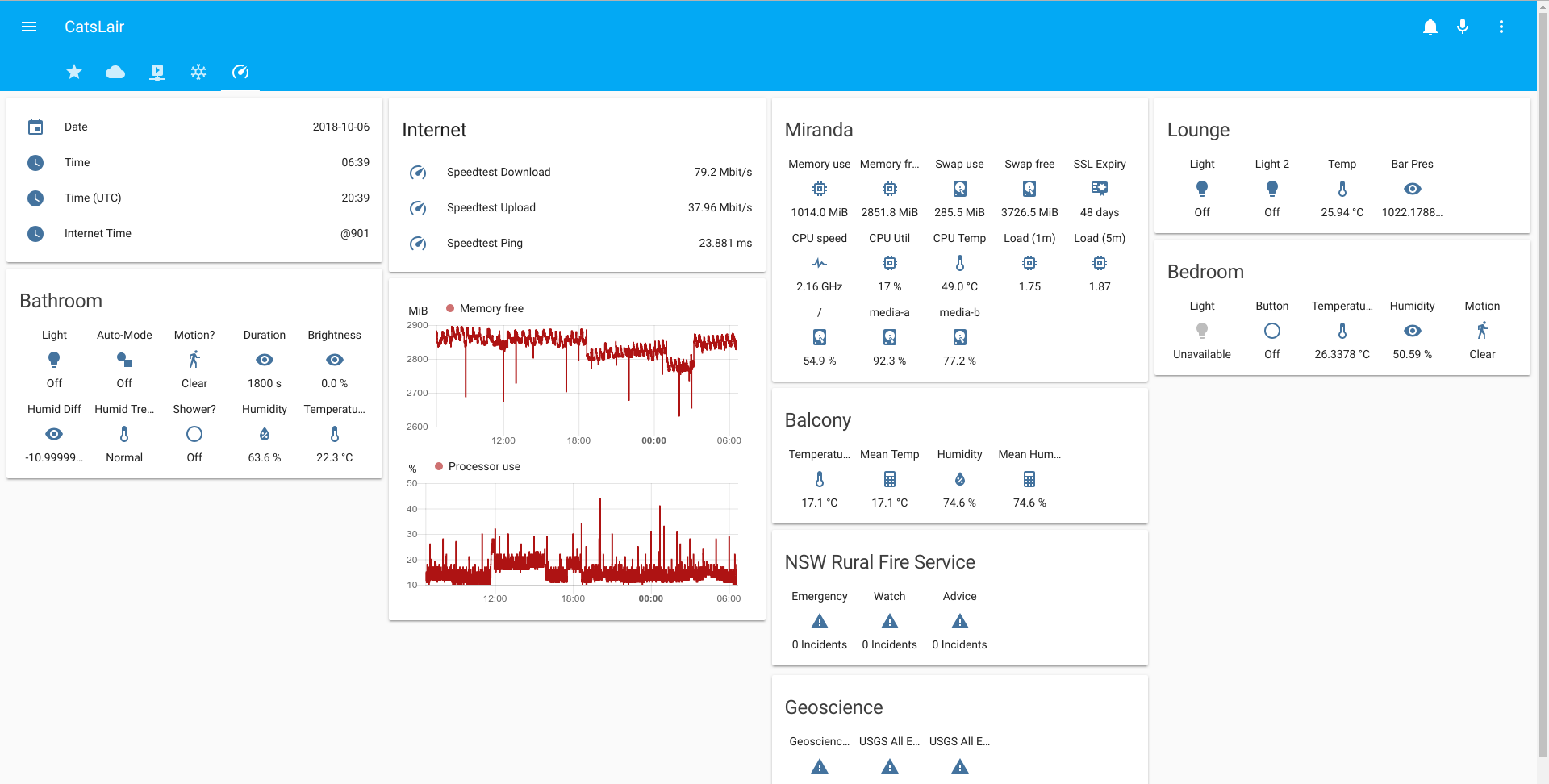This screenshot has width=1549, height=784.
Task: Toggle Memory free graph legend
Action: coord(484,308)
